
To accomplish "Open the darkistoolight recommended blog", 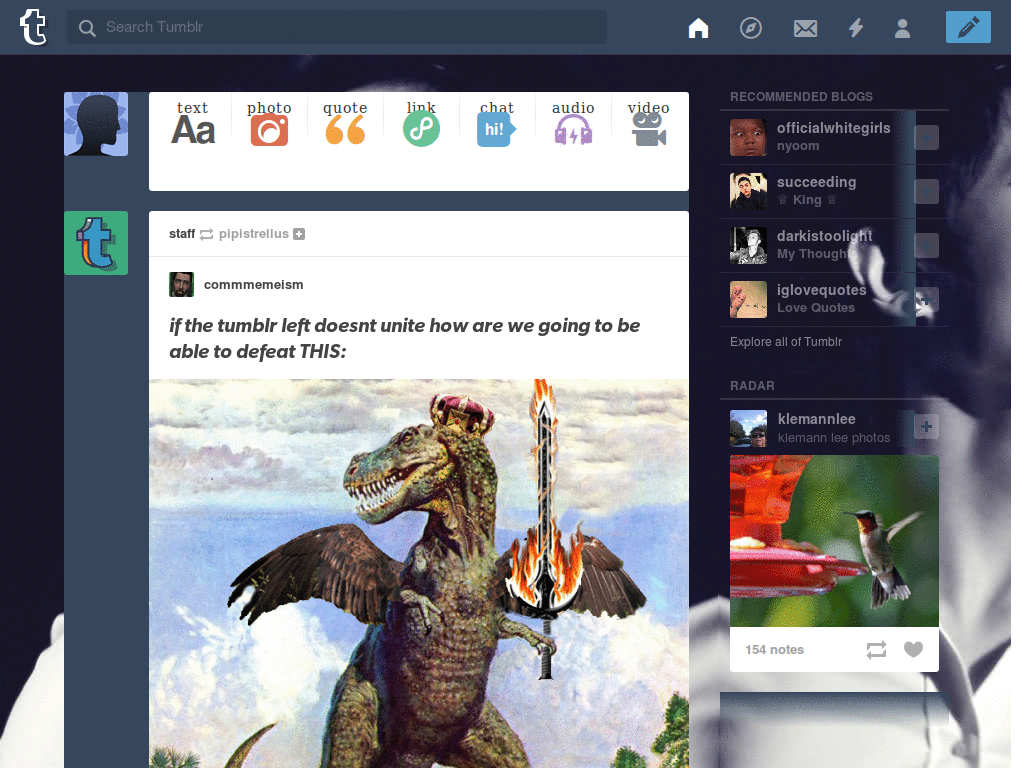I will [x=824, y=236].
